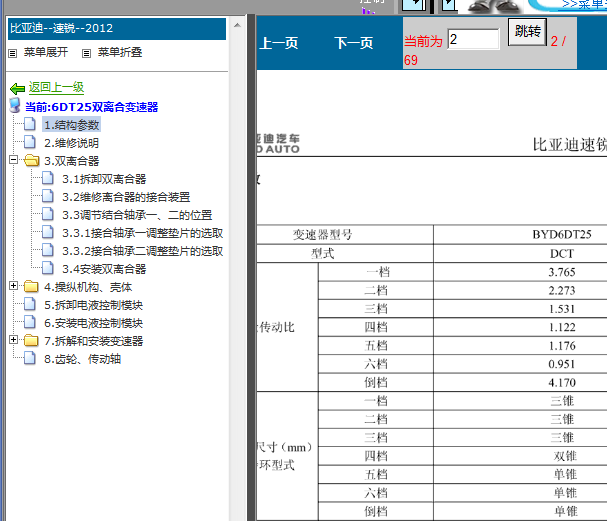
Task: Click the 2.273 gear ratio cell
Action: [x=562, y=290]
